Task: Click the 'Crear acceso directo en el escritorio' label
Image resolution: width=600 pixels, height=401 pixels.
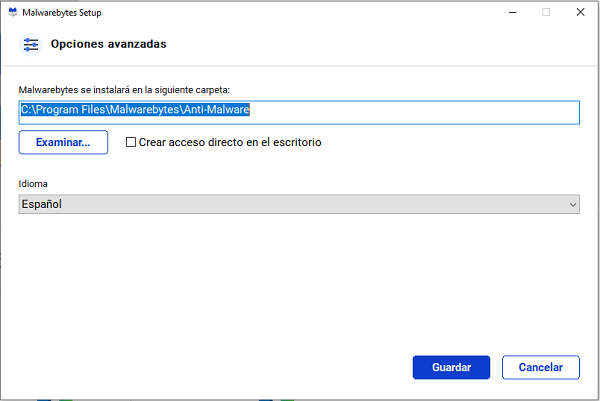Action: [x=230, y=143]
